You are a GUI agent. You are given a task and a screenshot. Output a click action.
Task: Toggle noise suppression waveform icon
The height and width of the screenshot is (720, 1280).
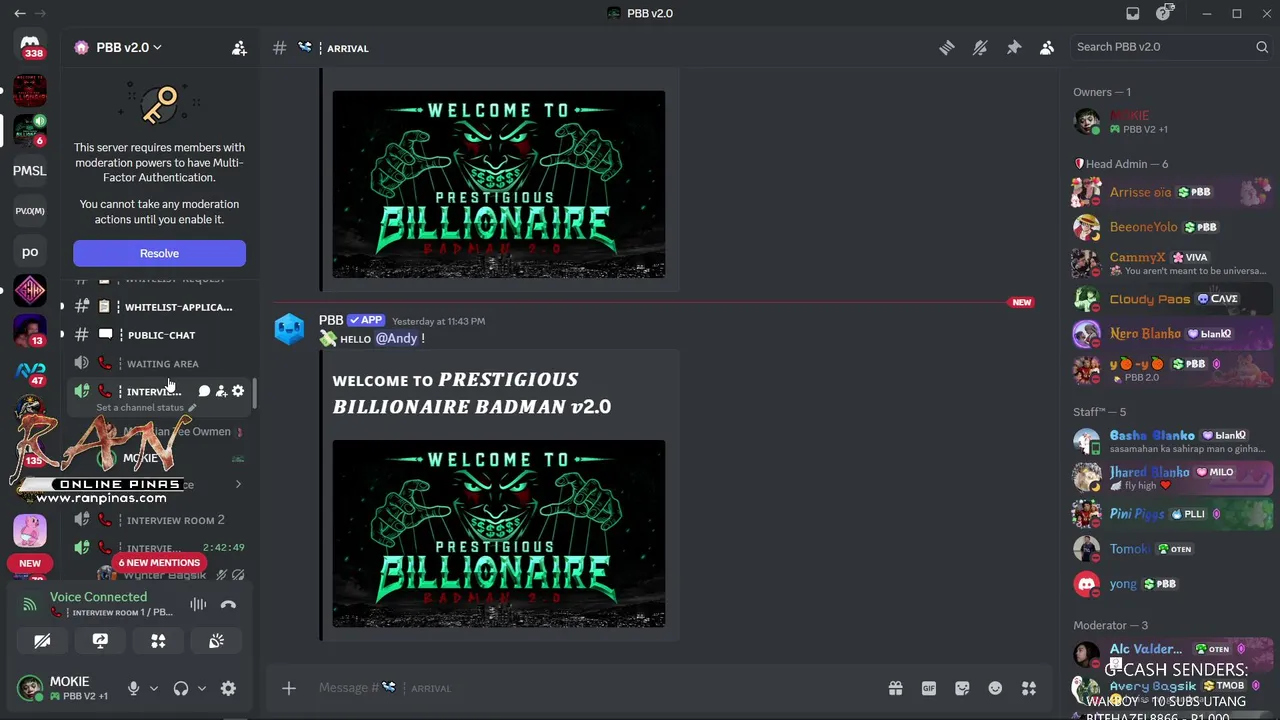[198, 604]
